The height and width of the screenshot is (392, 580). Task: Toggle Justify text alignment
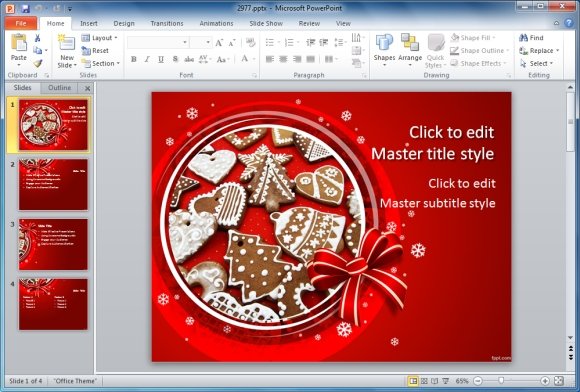(310, 59)
